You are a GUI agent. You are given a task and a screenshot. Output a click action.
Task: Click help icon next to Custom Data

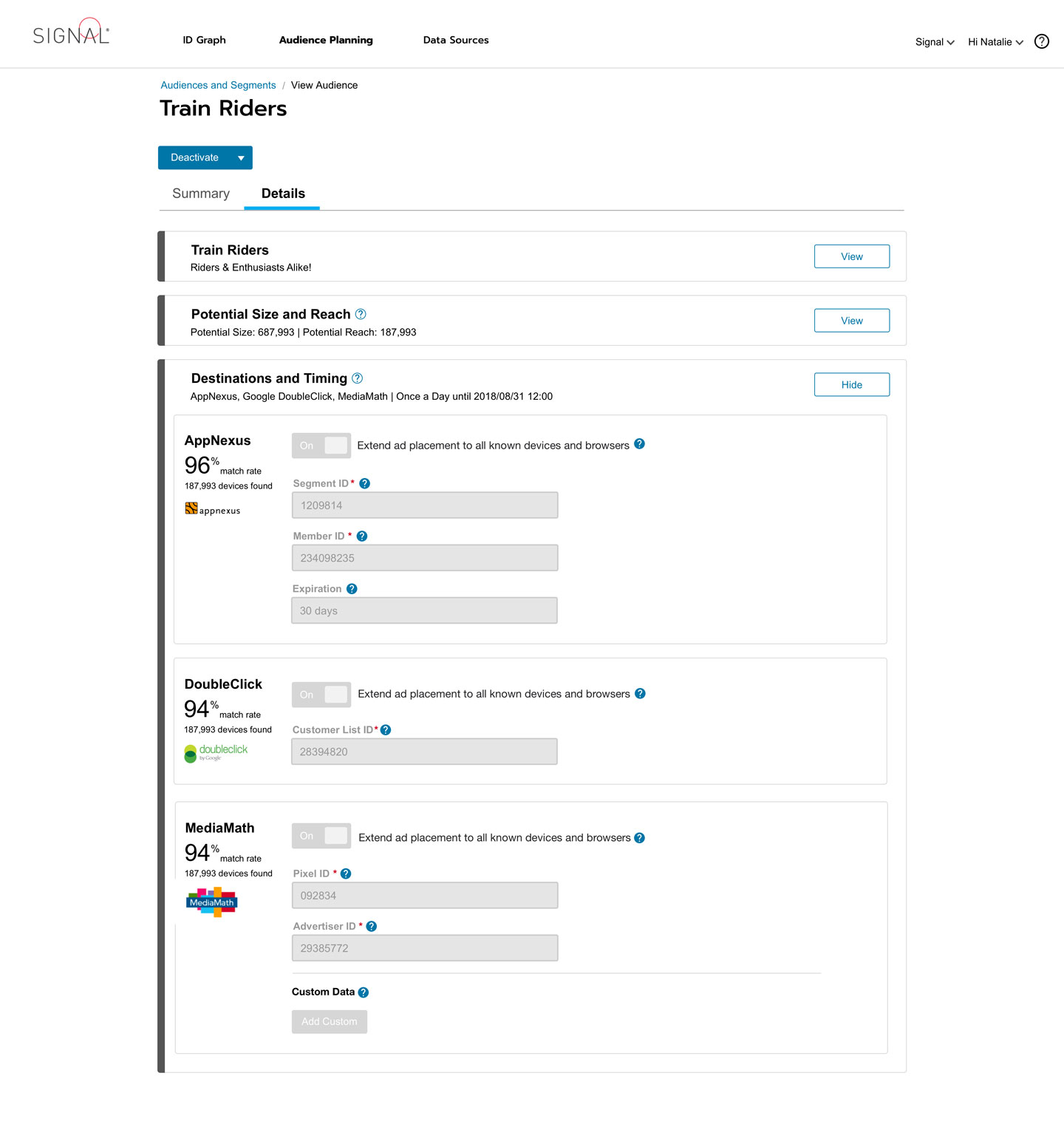click(364, 992)
